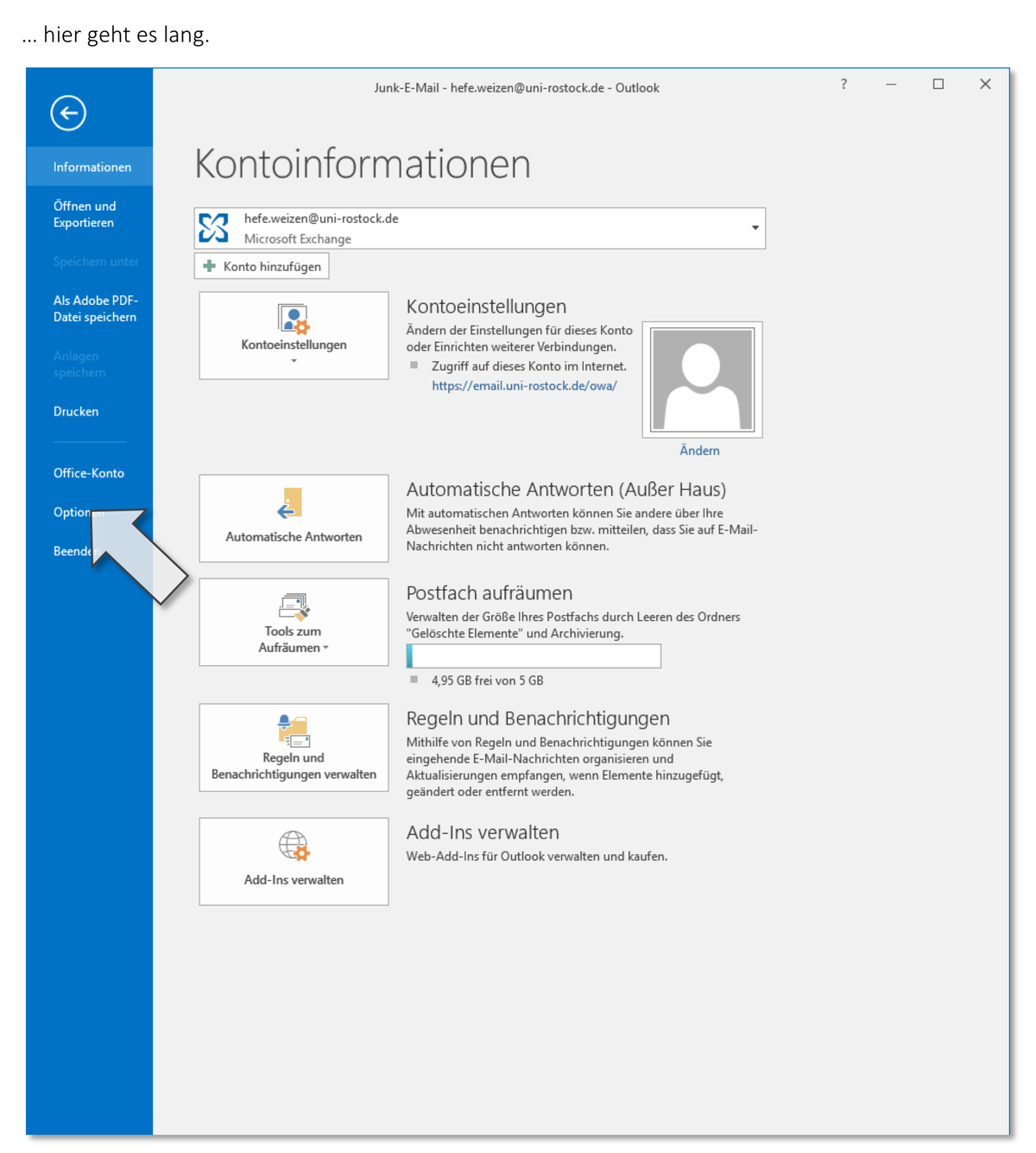Open the Tools zum Aufräumen dropdown

click(294, 622)
